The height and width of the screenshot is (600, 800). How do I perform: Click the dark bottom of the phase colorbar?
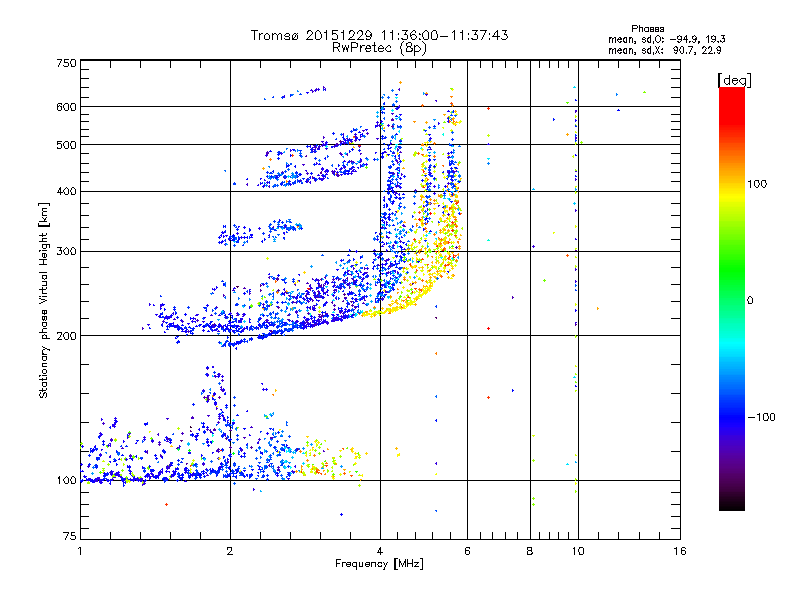[732, 500]
